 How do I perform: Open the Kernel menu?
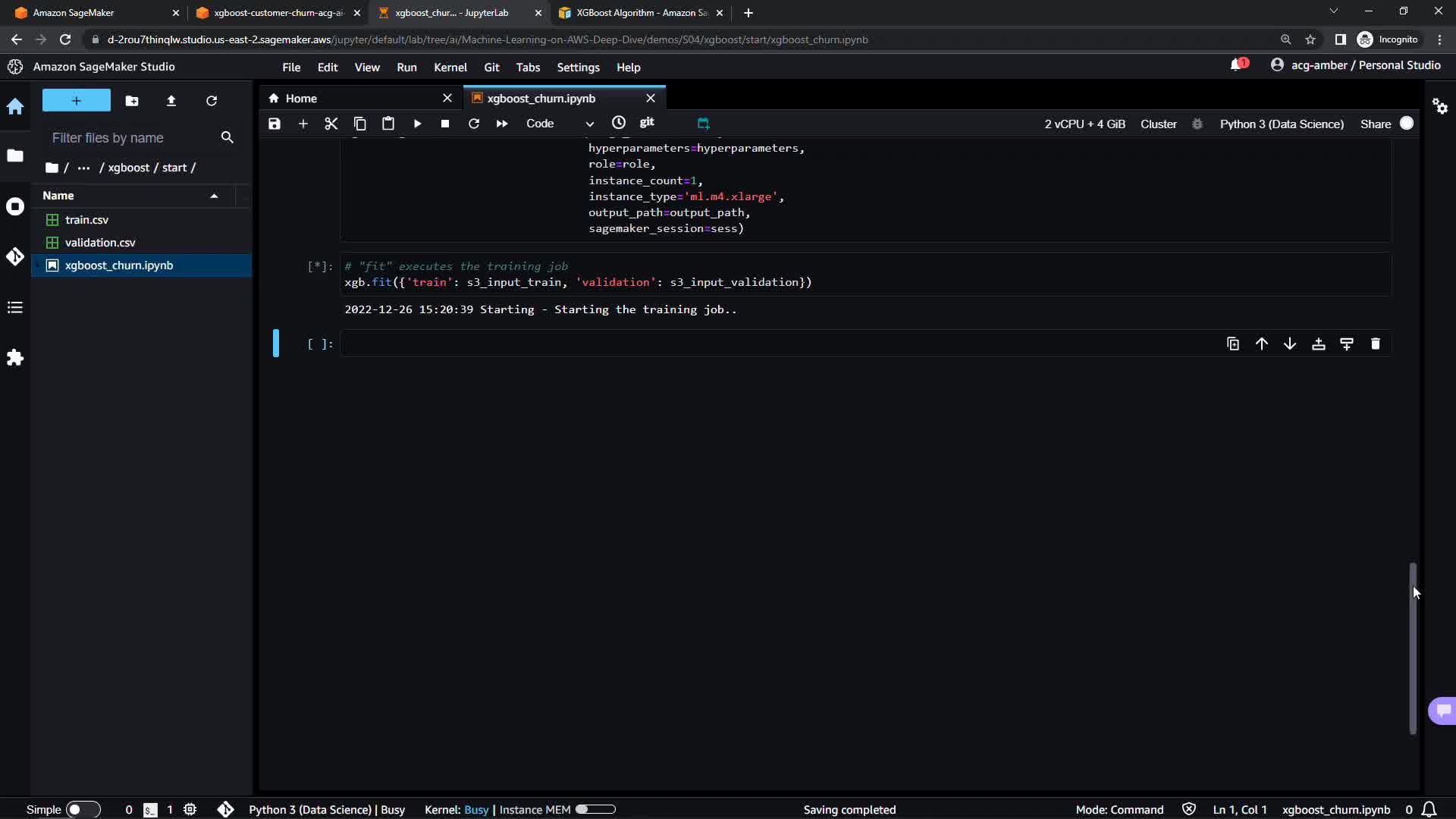click(x=450, y=67)
